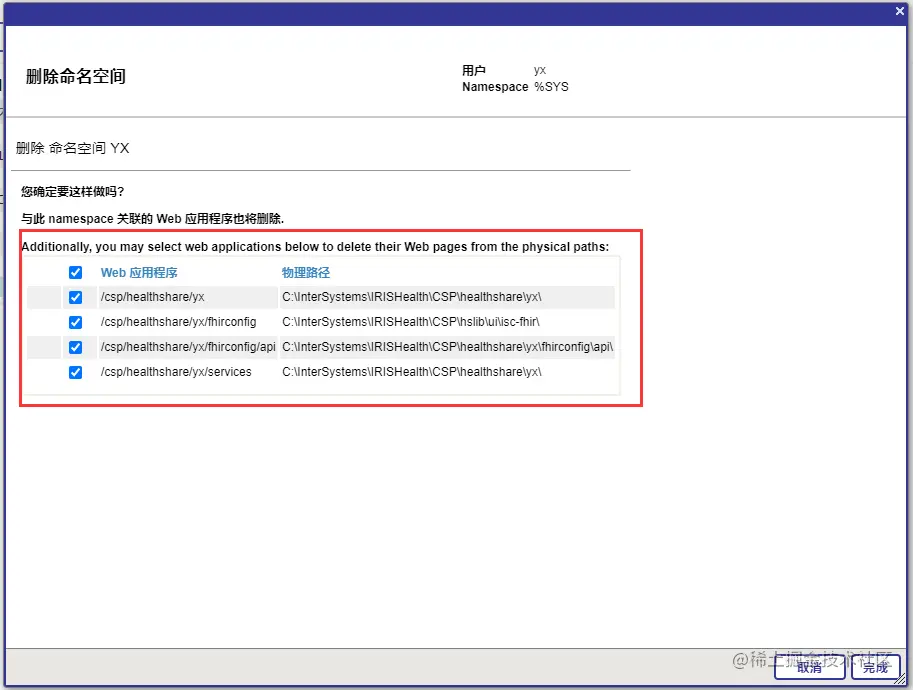Uncheck the /csp/healthshare/yx web application checkbox
913x690 pixels.
[x=75, y=298]
